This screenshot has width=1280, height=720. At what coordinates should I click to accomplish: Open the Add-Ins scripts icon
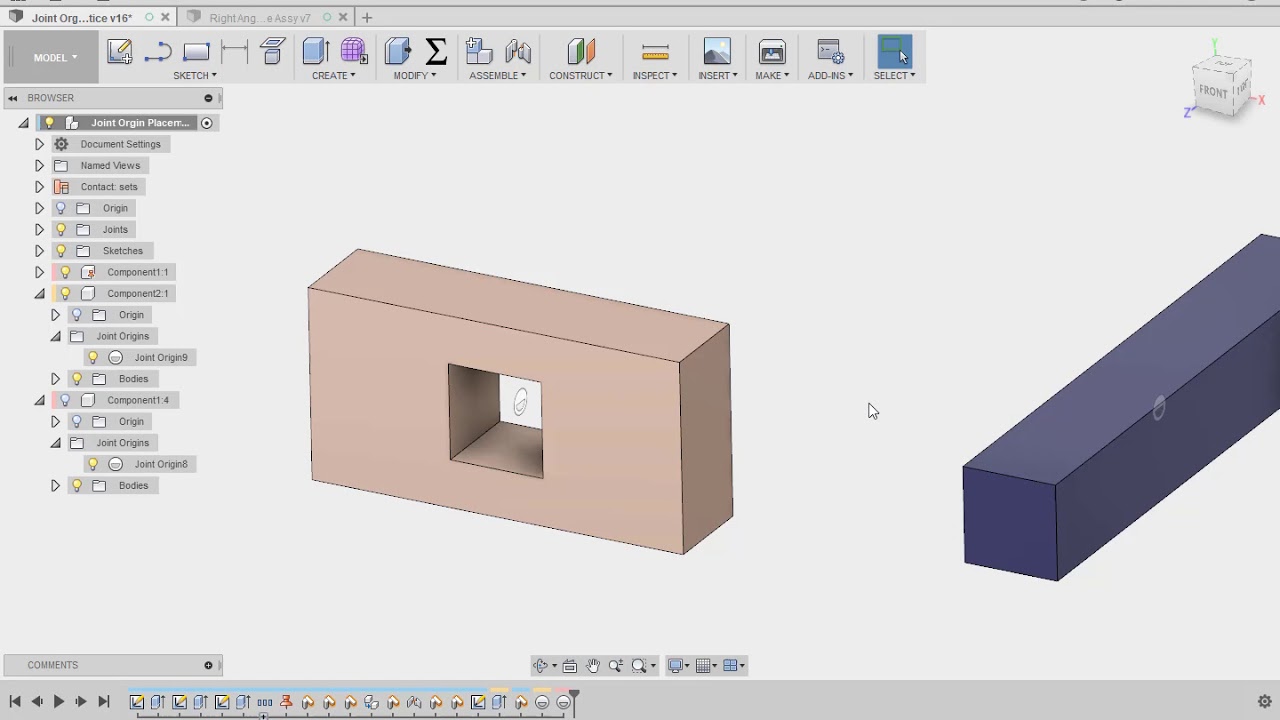(x=830, y=52)
